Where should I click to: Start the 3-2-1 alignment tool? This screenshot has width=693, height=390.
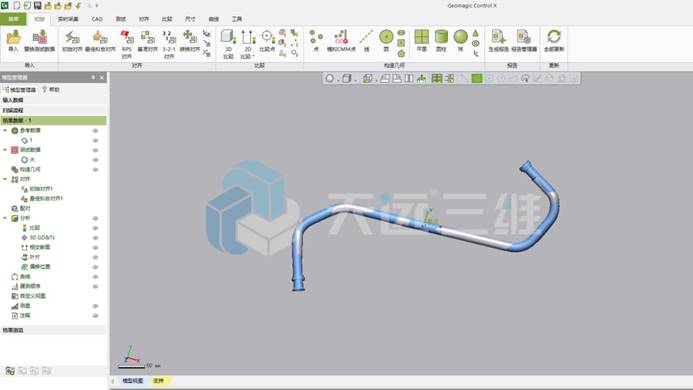click(168, 43)
